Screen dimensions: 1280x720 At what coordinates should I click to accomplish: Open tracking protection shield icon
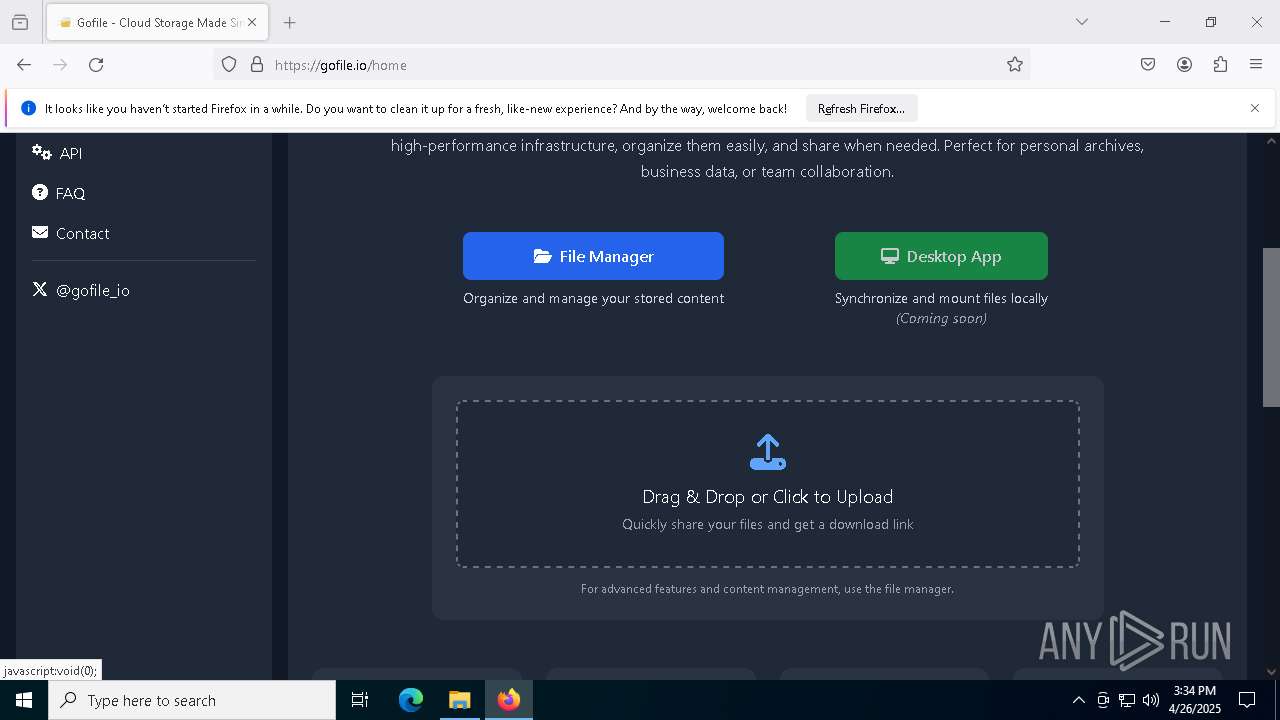click(x=229, y=64)
